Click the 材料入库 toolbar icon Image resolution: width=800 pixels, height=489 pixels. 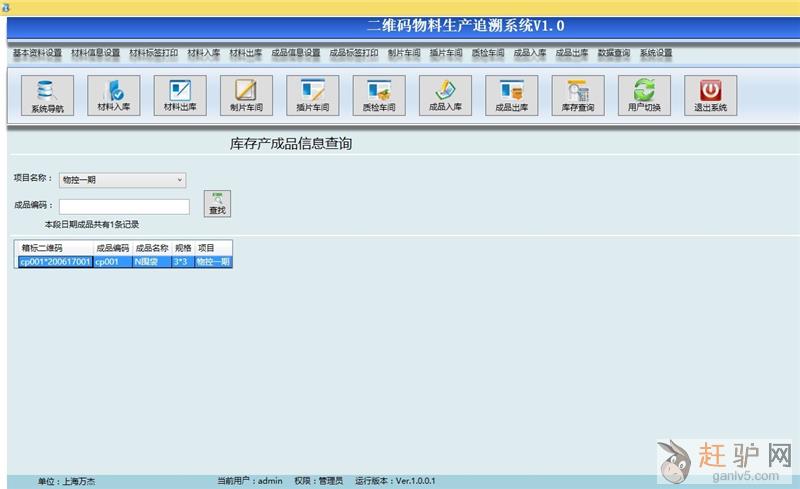[113, 96]
